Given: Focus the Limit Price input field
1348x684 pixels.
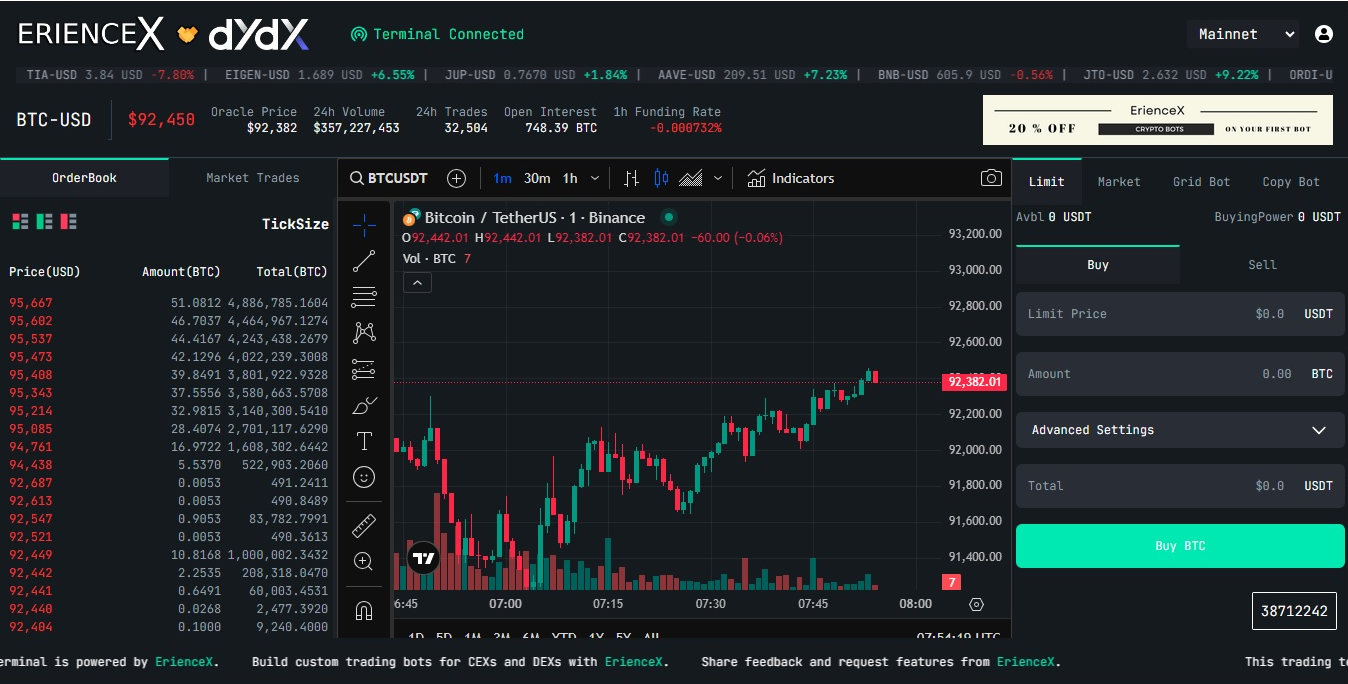Looking at the screenshot, I should point(1180,313).
